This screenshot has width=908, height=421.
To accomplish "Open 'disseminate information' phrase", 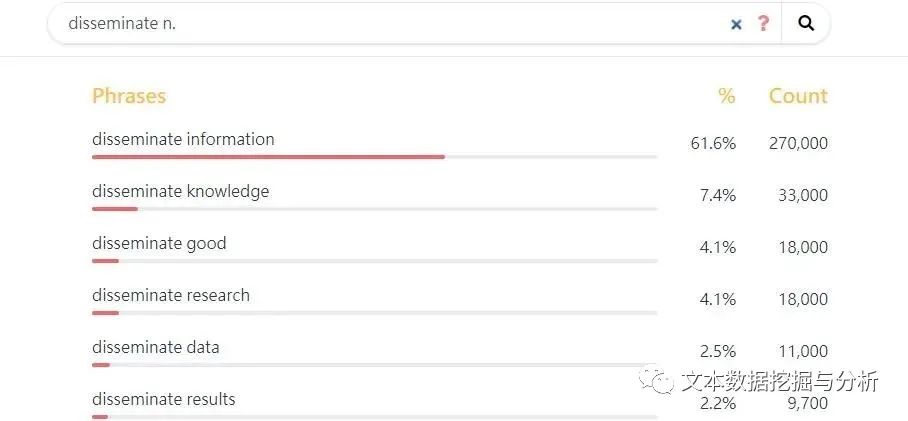I will [183, 139].
